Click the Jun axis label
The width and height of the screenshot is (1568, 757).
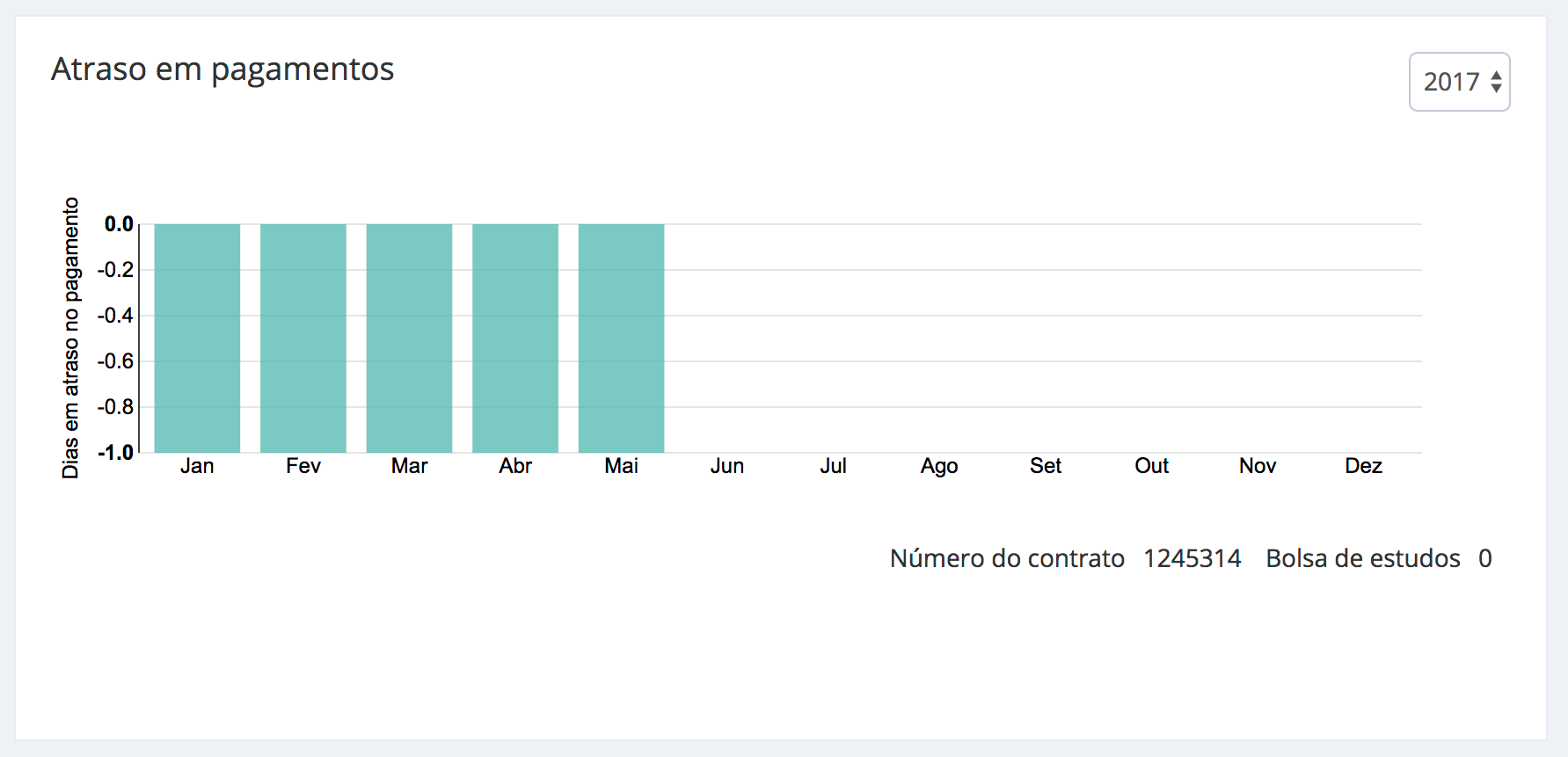pyautogui.click(x=727, y=466)
